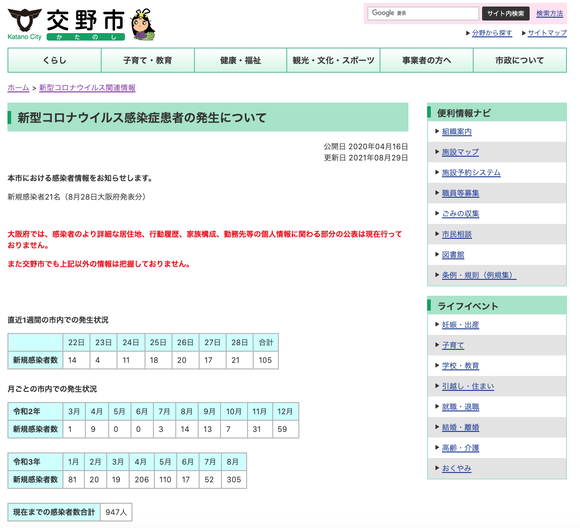Viewport: 580px width, 528px height.
Task: Click the 公開日 2020年04月16日 text
Action: (366, 147)
